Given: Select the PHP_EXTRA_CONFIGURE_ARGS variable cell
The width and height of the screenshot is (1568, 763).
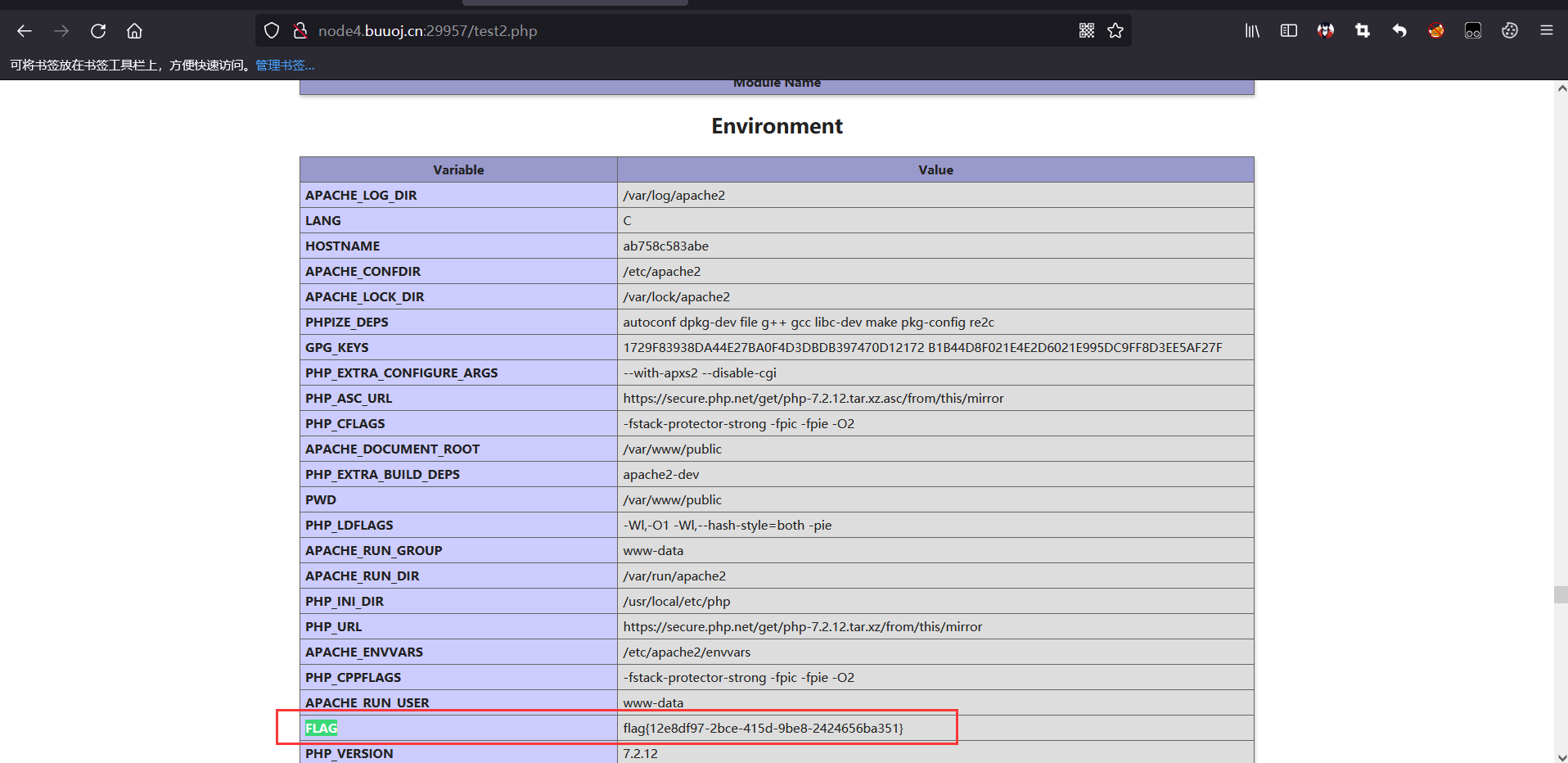Looking at the screenshot, I should (458, 372).
